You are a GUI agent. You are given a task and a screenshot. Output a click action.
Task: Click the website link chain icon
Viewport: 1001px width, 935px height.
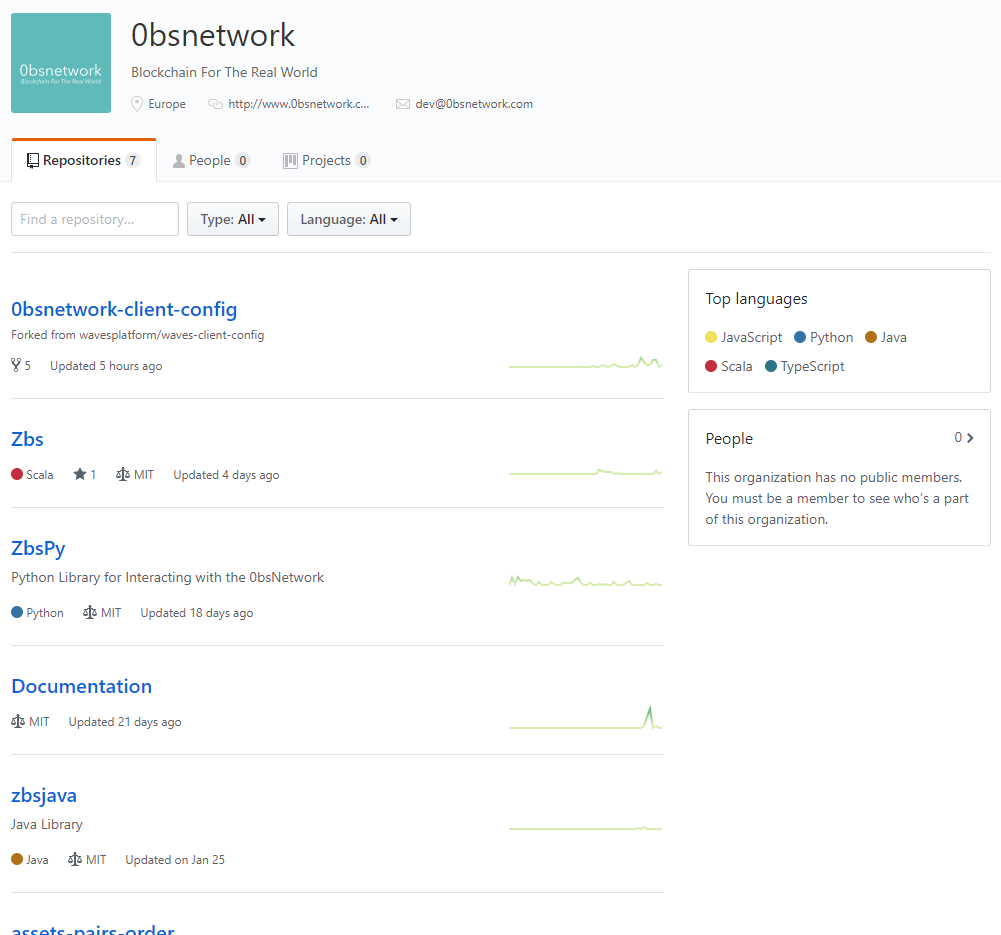[x=215, y=104]
